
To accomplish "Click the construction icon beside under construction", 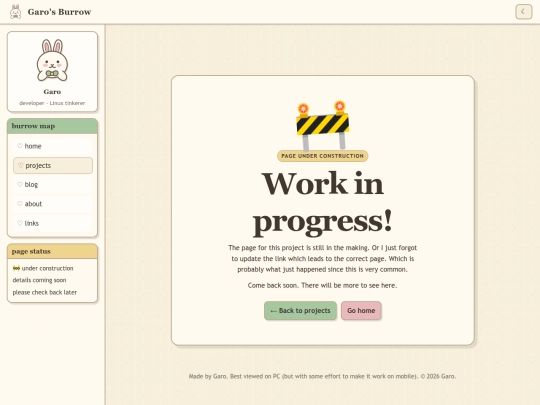I will 16,268.
